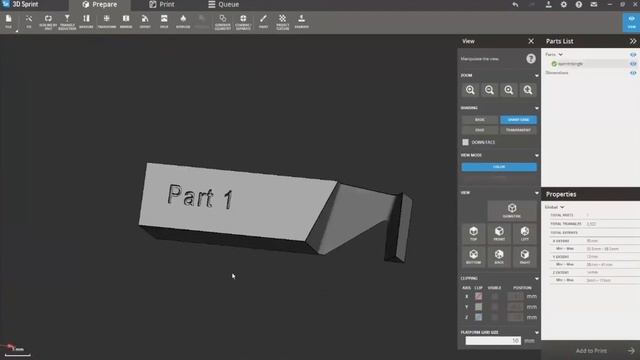Select the Split tool
Viewport: 640px width, 360px height.
[164, 22]
